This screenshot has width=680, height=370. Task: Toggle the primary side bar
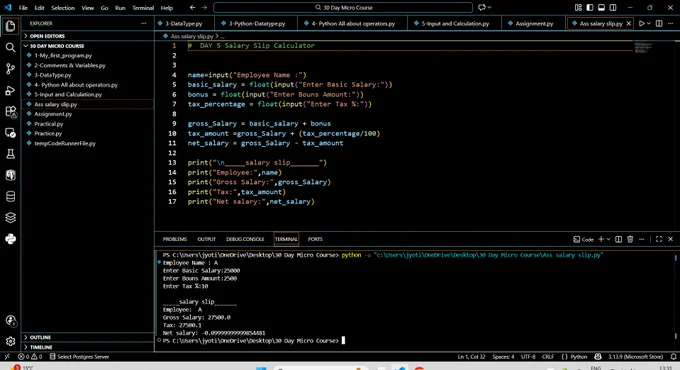[x=590, y=7]
